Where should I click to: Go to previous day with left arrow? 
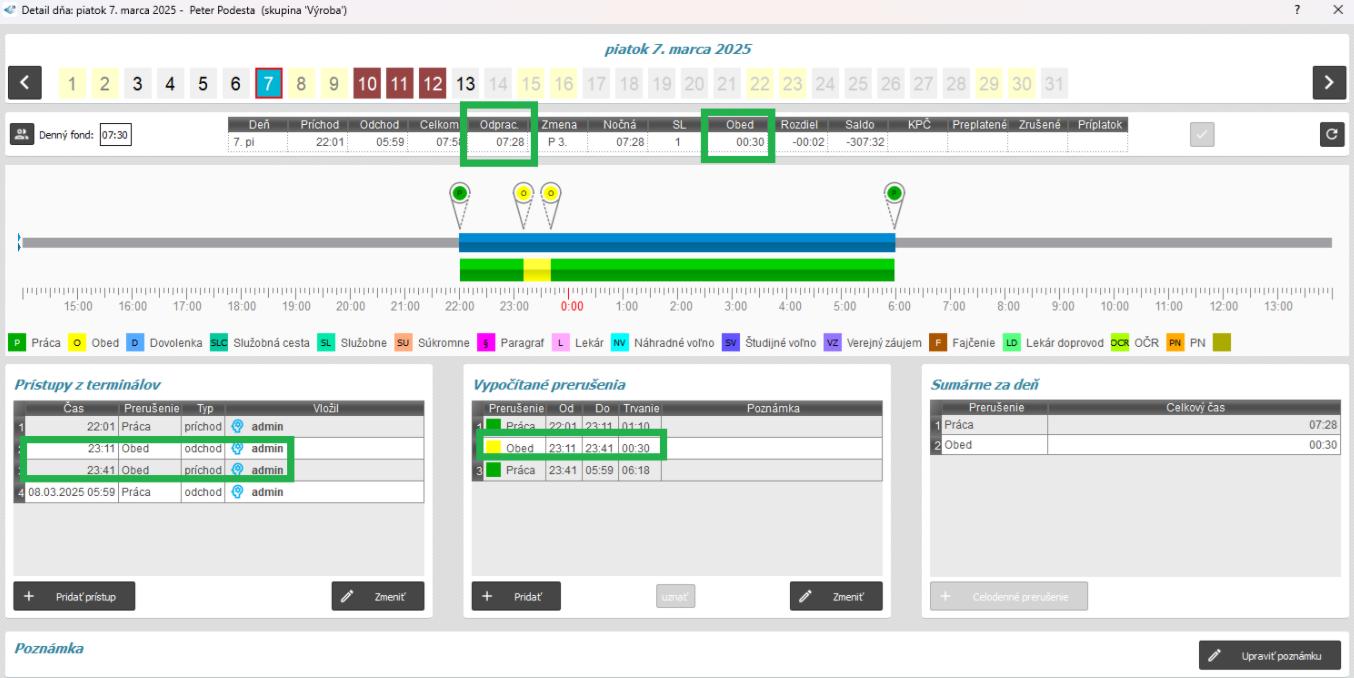point(27,82)
